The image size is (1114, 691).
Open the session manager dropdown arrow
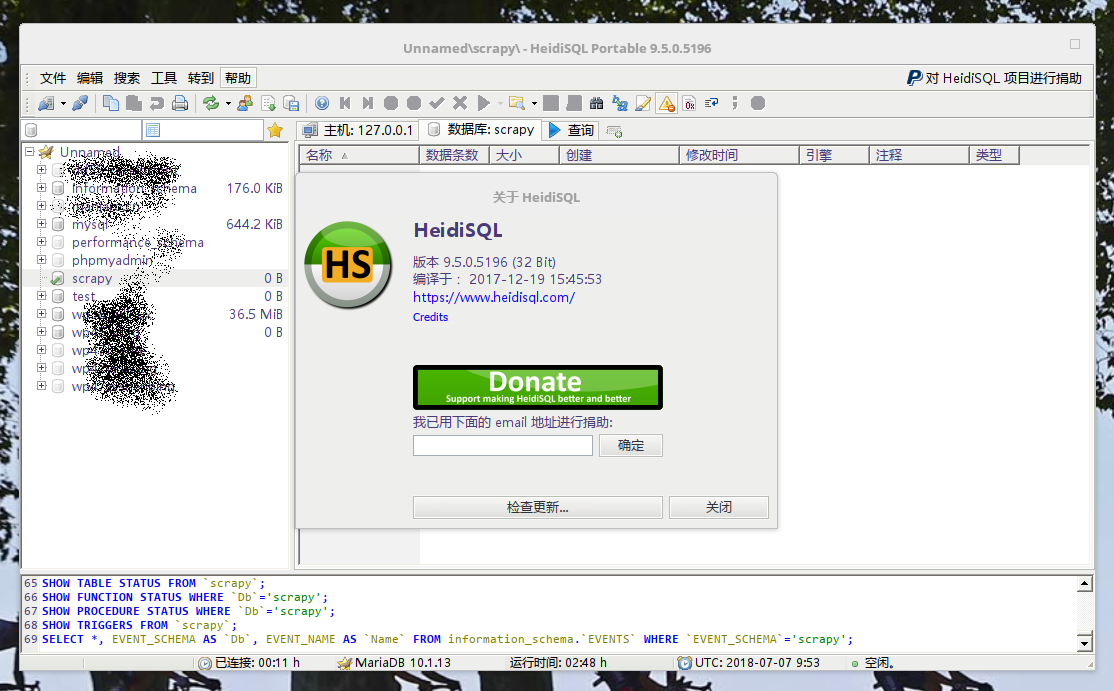(x=63, y=104)
